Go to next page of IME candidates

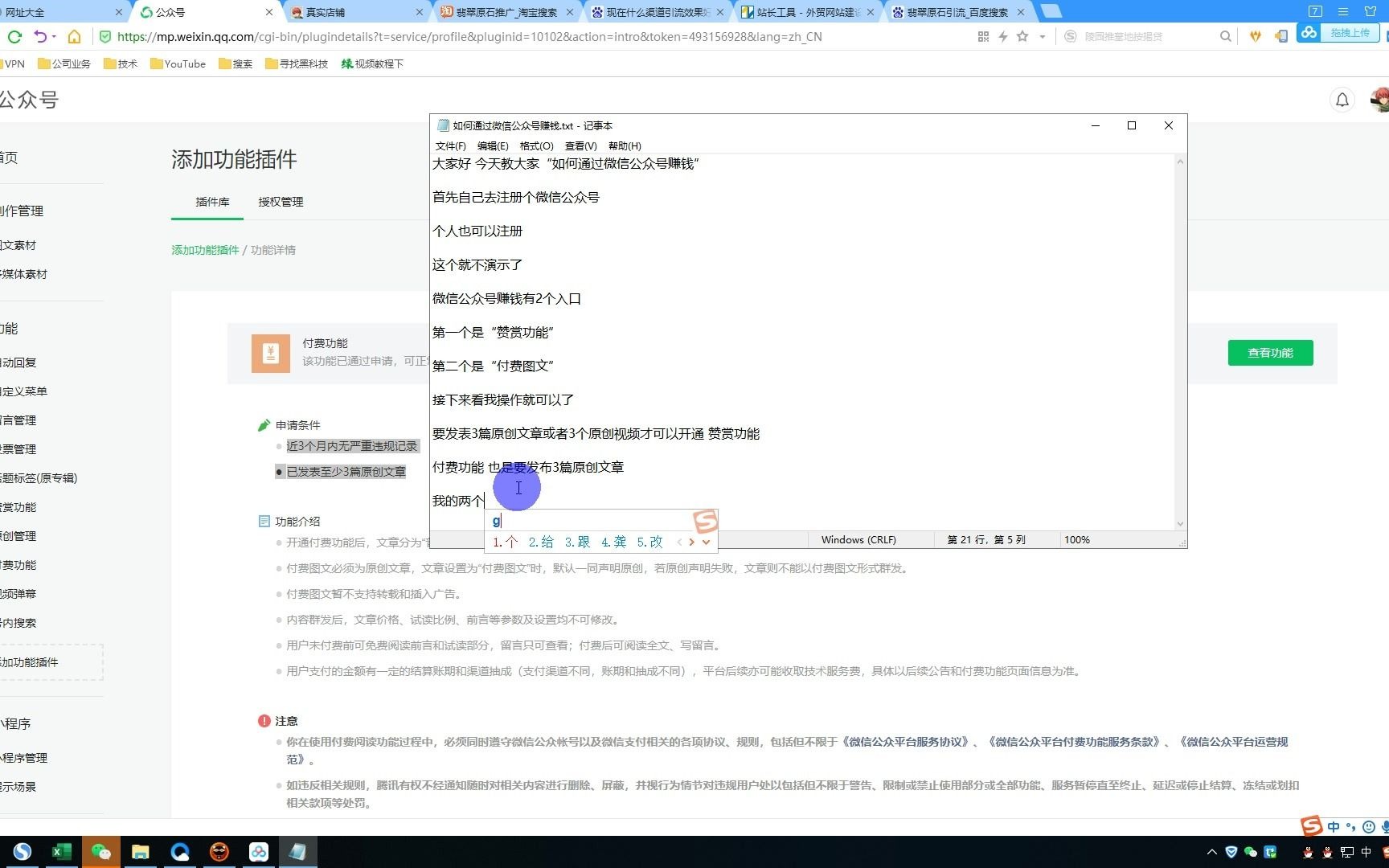pyautogui.click(x=692, y=542)
